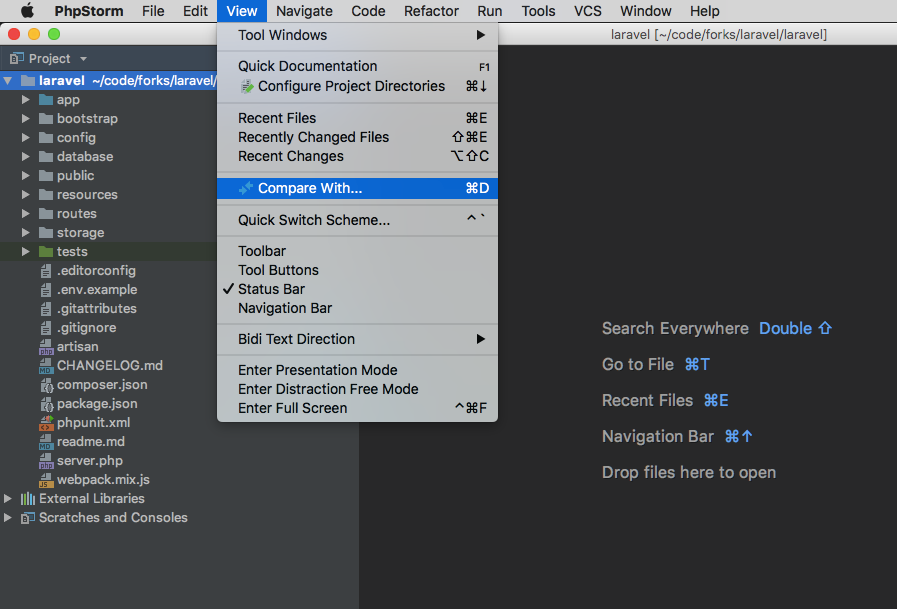Screen dimensions: 897x609
Task: Click the .env.example file icon
Action: pyautogui.click(x=46, y=289)
